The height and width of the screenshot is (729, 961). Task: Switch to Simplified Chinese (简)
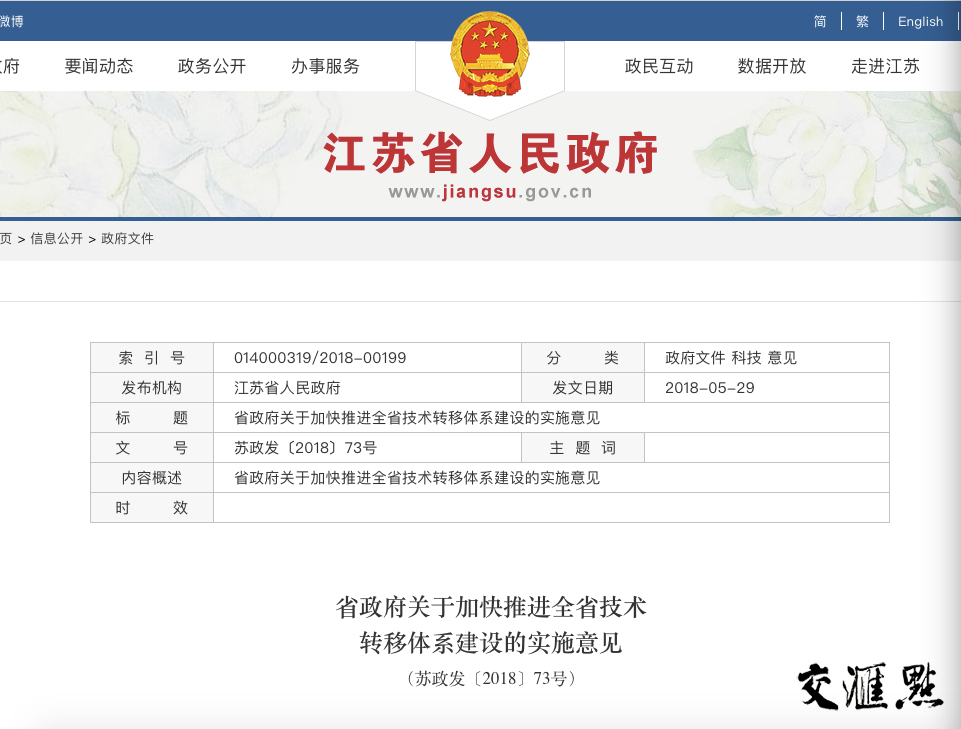coord(820,21)
